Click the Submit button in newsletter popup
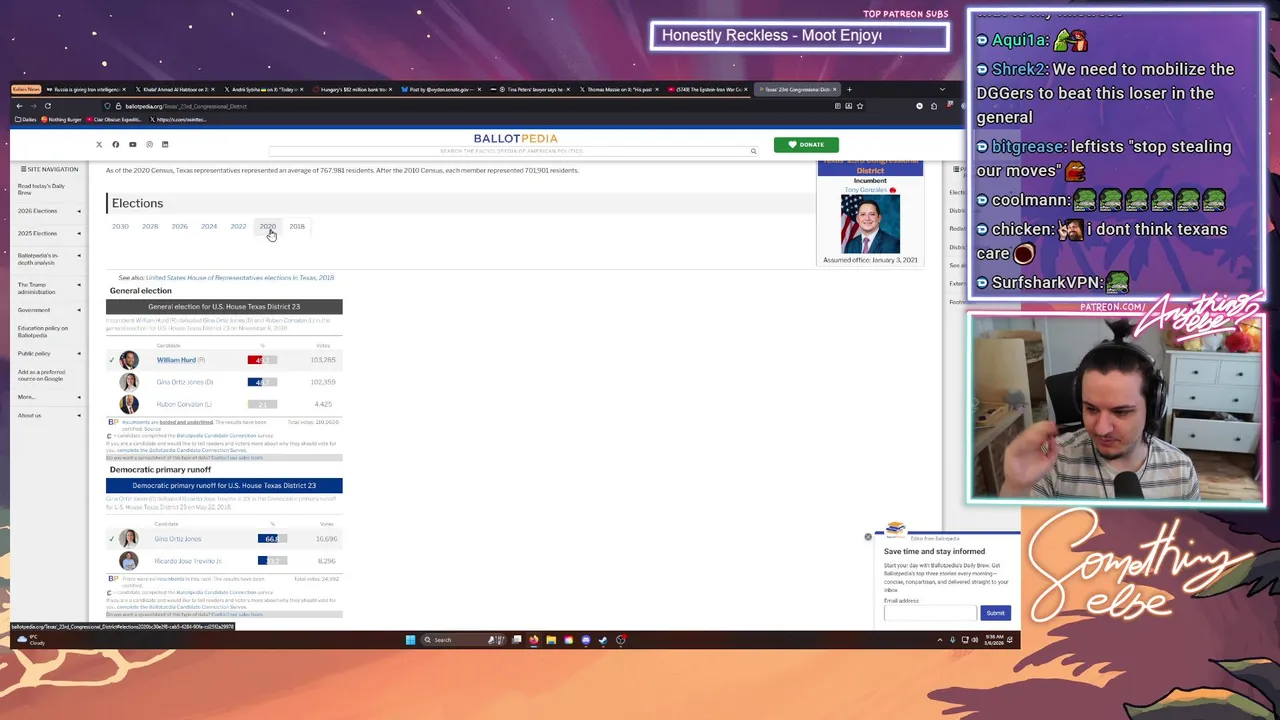Image resolution: width=1280 pixels, height=720 pixels. (x=995, y=613)
